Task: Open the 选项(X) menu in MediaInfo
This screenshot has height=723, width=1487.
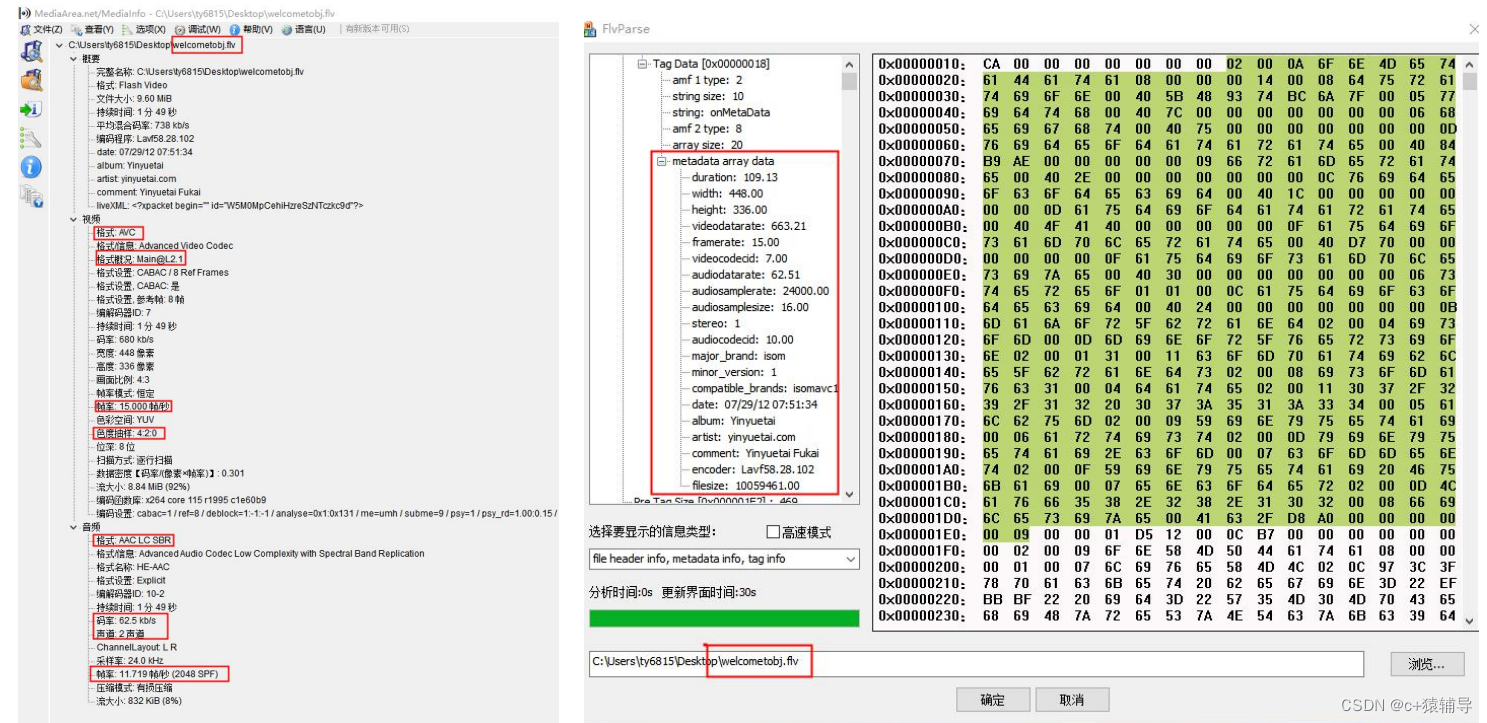Action: click(x=144, y=29)
